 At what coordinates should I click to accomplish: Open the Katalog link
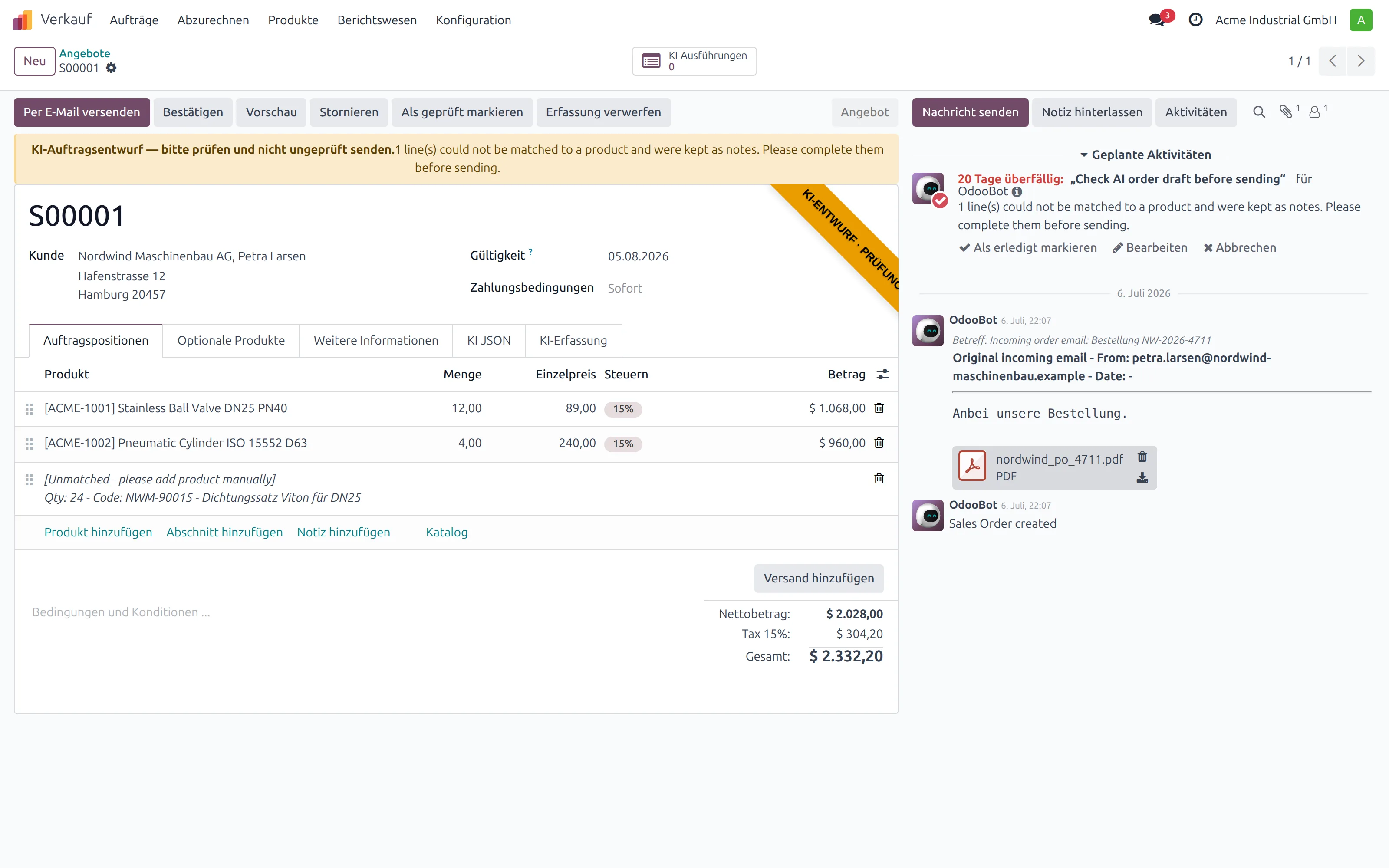[x=447, y=532]
